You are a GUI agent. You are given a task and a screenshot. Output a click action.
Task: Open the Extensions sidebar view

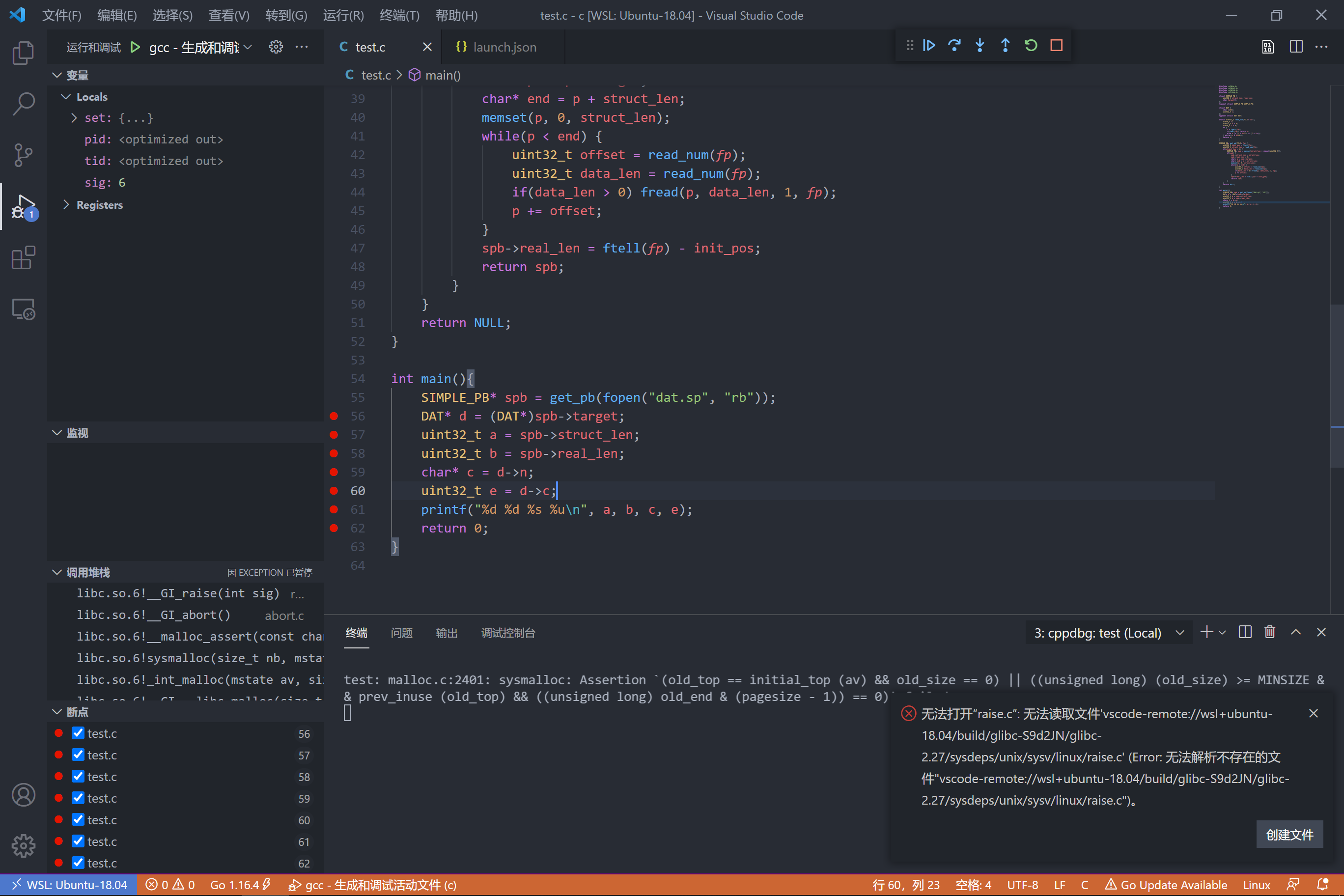point(23,258)
